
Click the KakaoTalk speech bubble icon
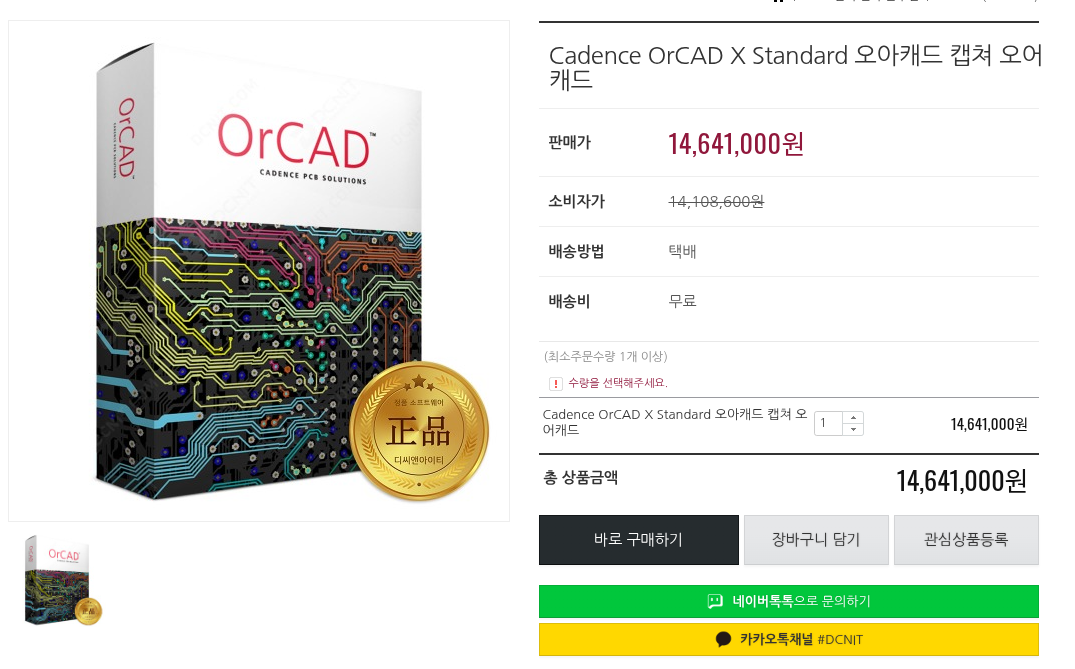(723, 639)
